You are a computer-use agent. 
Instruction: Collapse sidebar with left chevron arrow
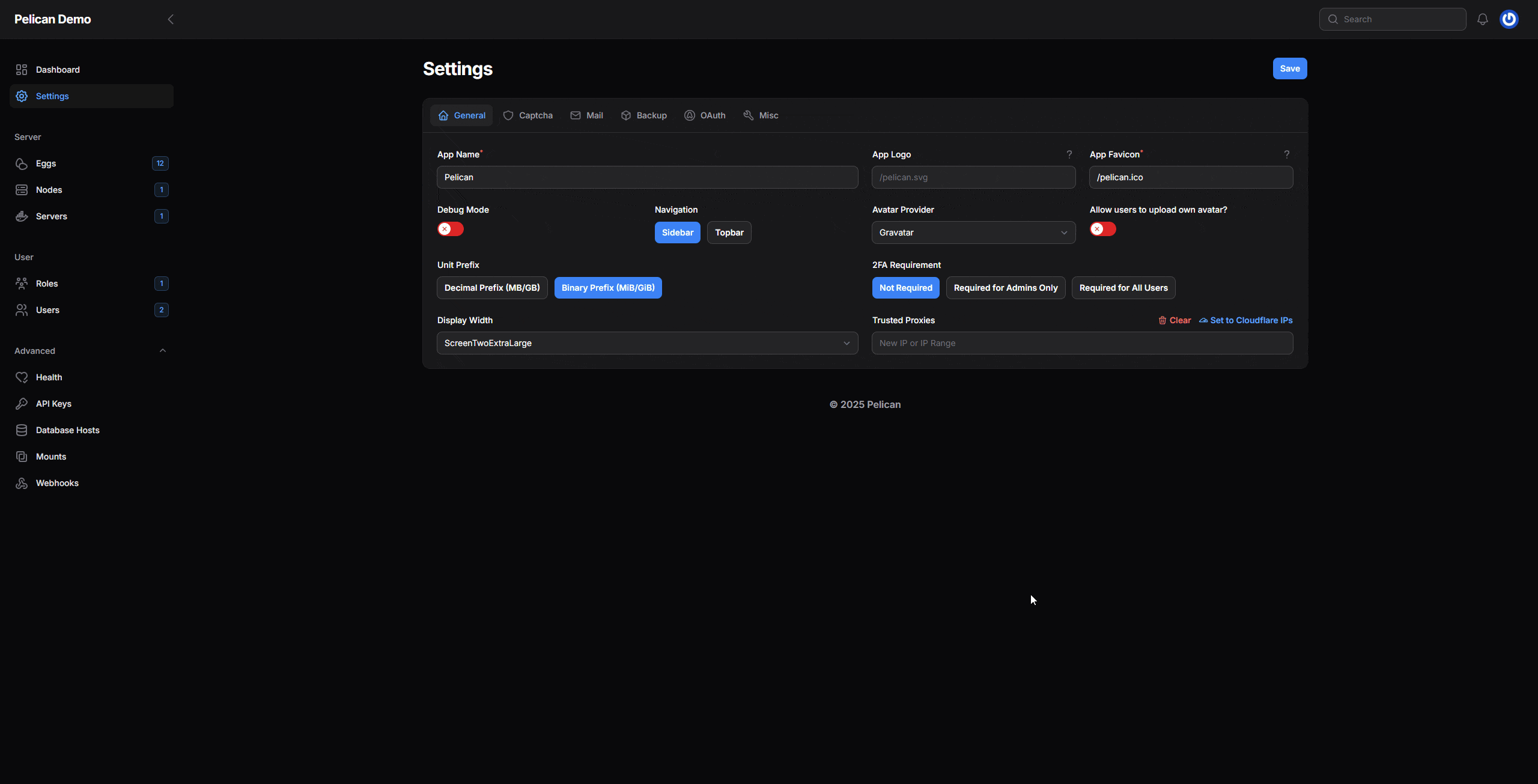coord(171,19)
